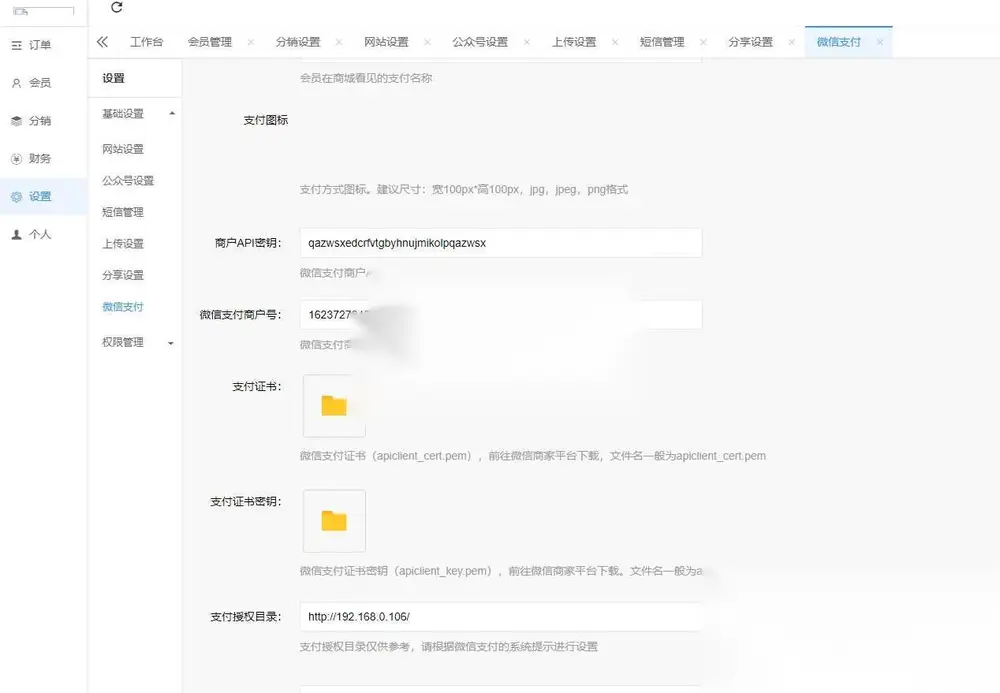
Task: Switch to the 分销设置 tab
Action: pos(298,42)
